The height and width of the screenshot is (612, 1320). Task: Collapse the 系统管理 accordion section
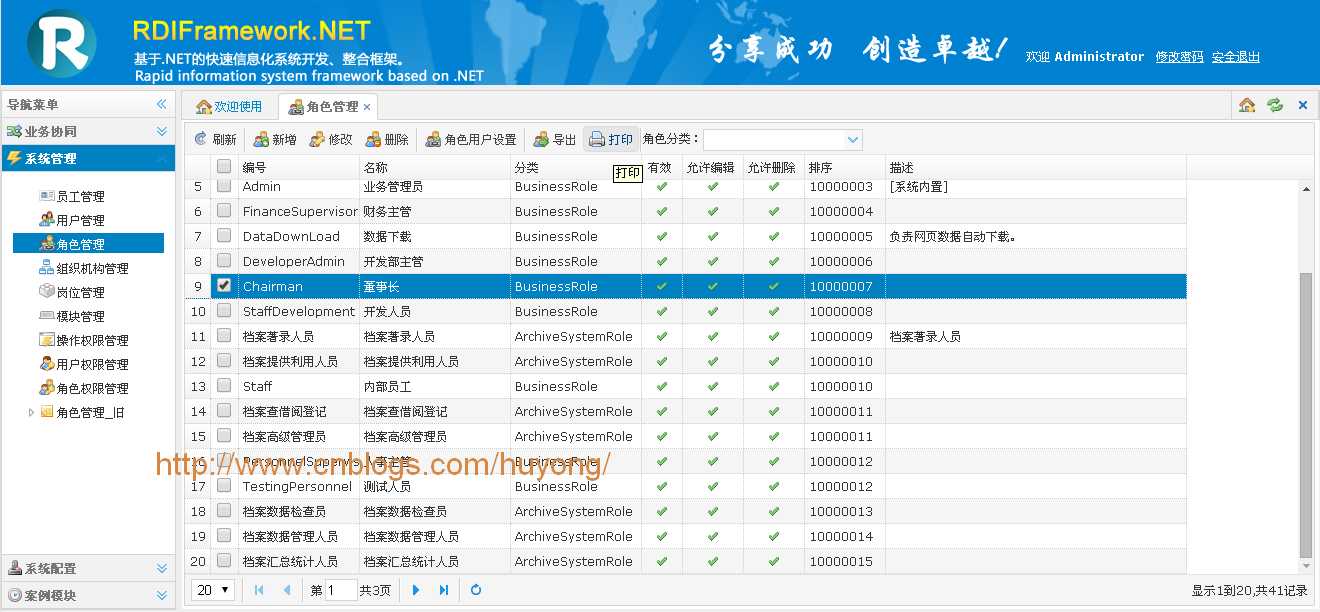[x=88, y=158]
